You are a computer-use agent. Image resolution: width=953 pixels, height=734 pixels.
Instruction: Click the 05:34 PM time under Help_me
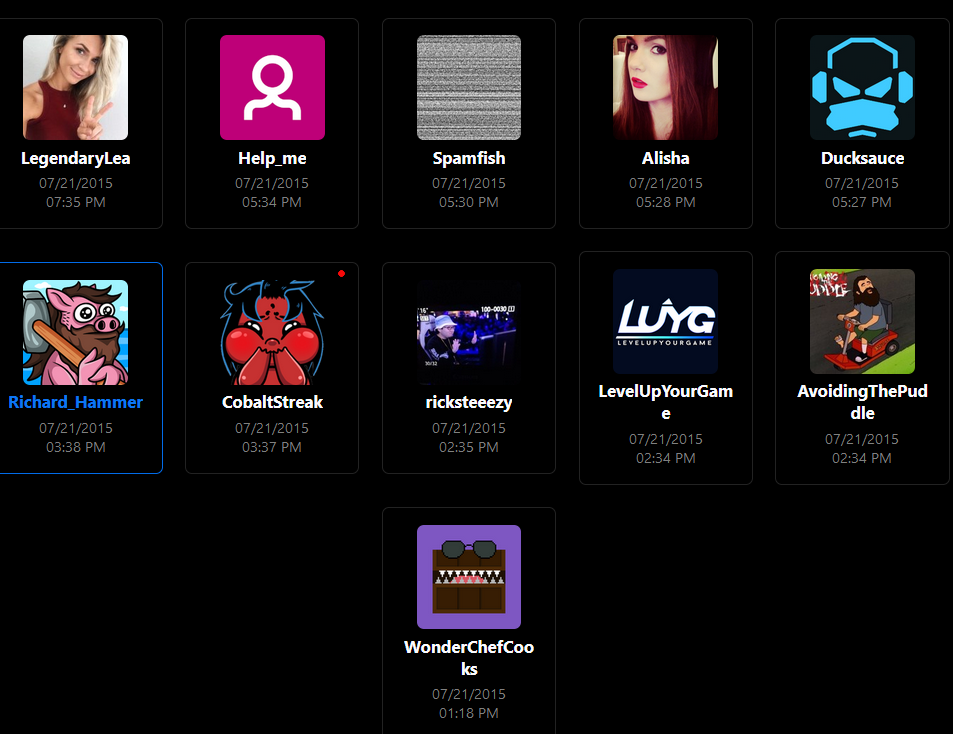point(272,202)
